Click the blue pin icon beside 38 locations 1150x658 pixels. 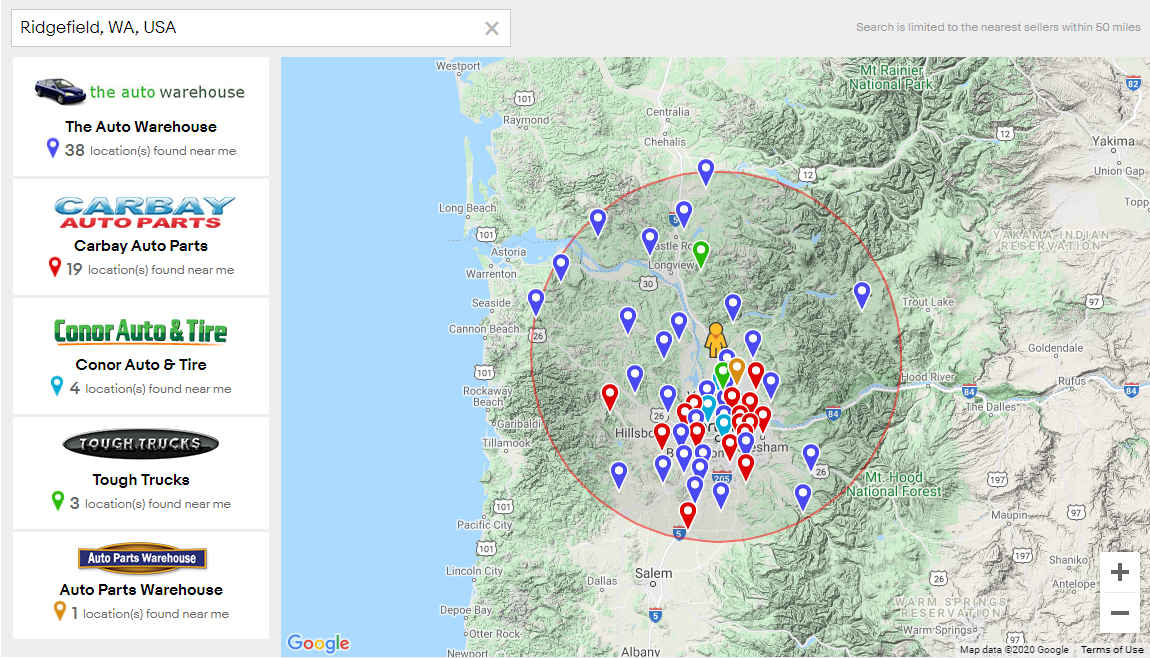click(53, 148)
